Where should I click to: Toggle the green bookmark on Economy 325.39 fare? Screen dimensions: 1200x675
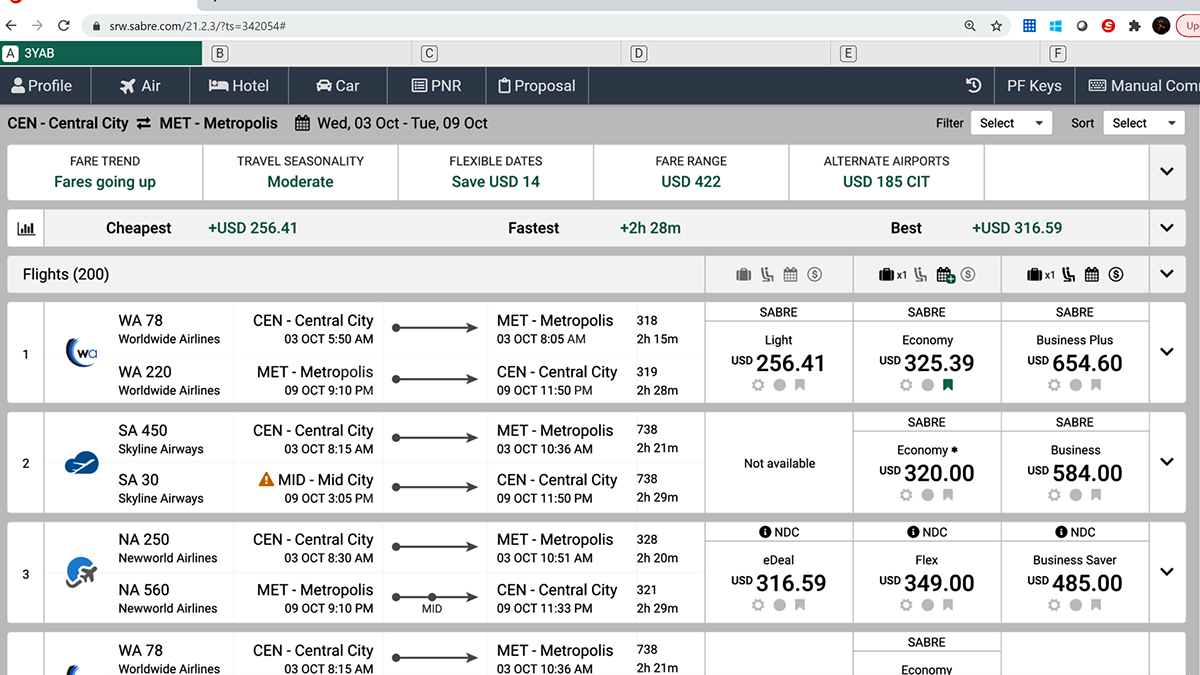click(x=948, y=385)
